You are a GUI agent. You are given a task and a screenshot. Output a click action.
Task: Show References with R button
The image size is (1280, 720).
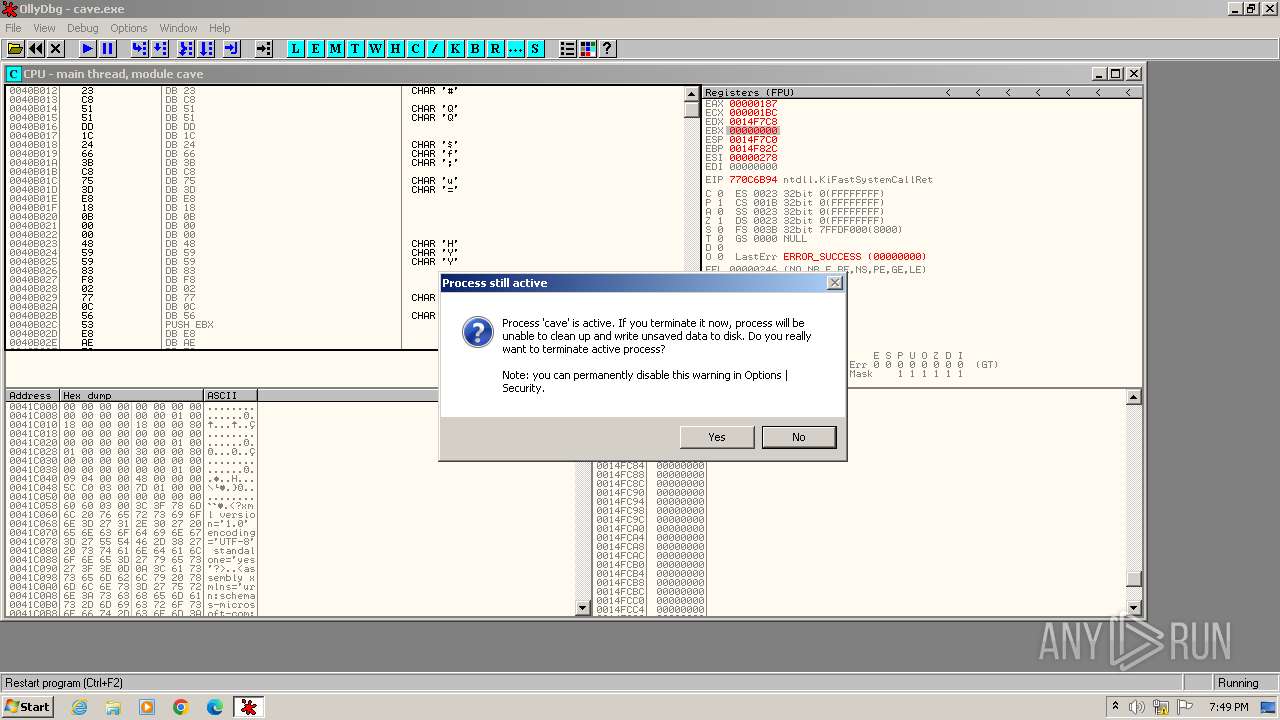click(495, 48)
